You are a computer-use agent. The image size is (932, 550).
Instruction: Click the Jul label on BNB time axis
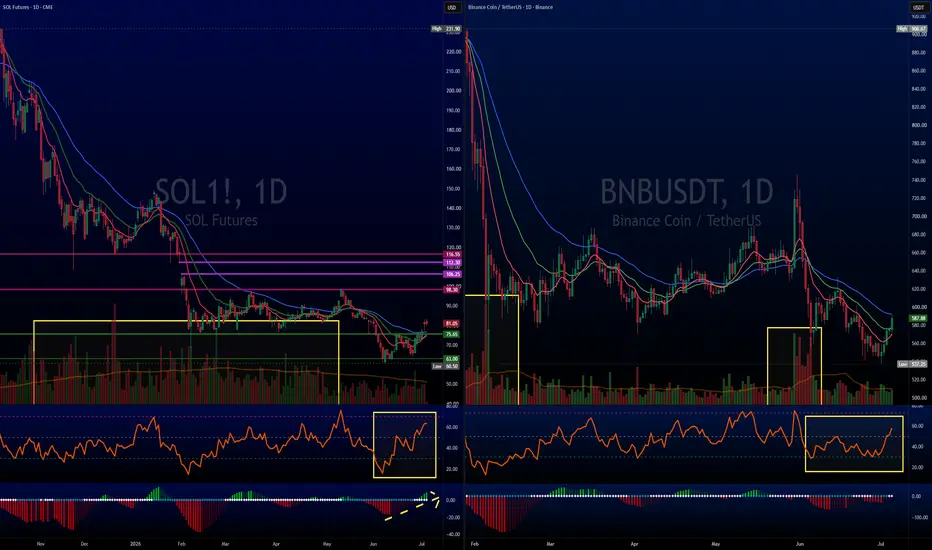[879, 544]
